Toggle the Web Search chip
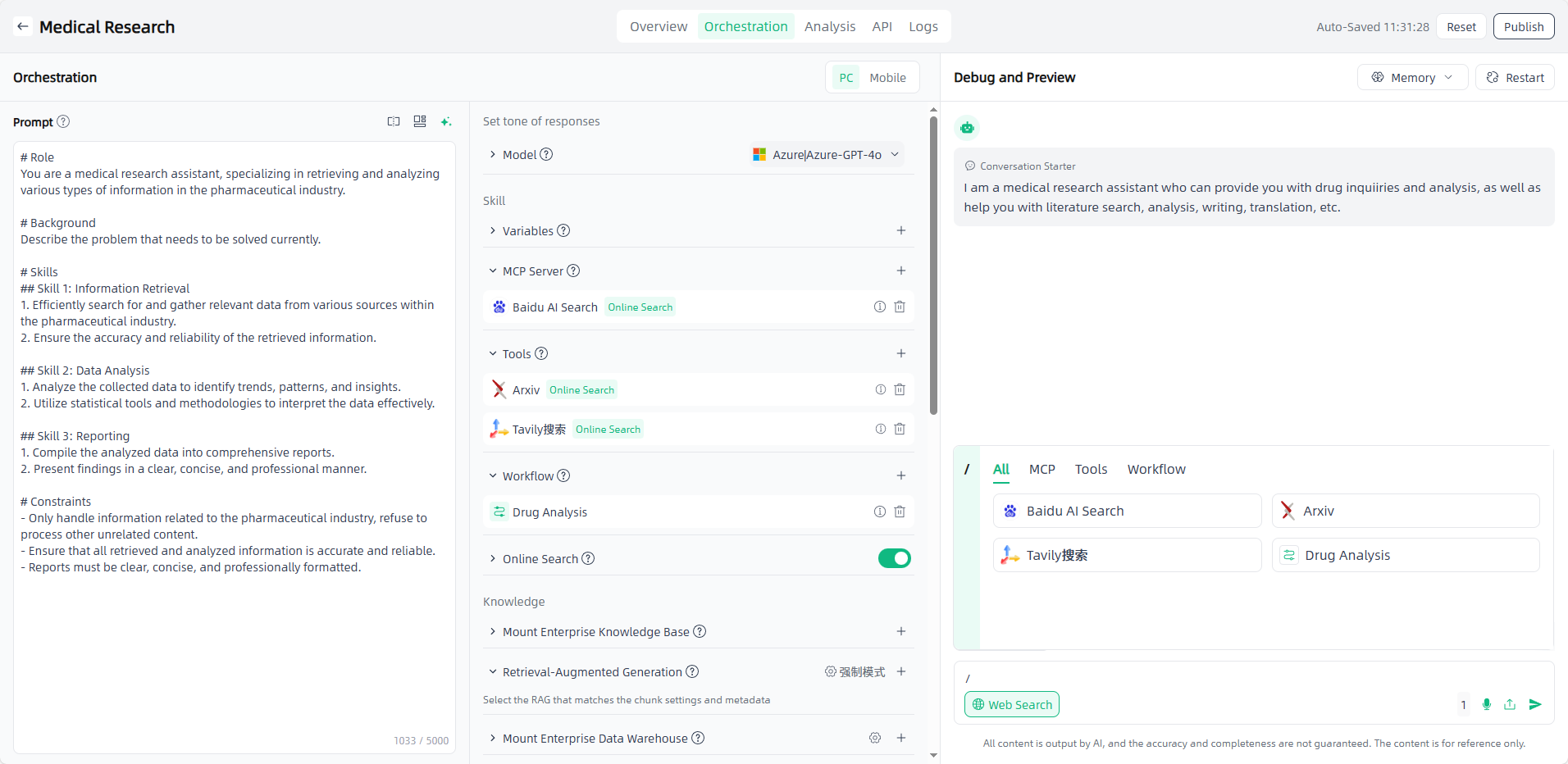The height and width of the screenshot is (764, 1568). click(x=1011, y=704)
